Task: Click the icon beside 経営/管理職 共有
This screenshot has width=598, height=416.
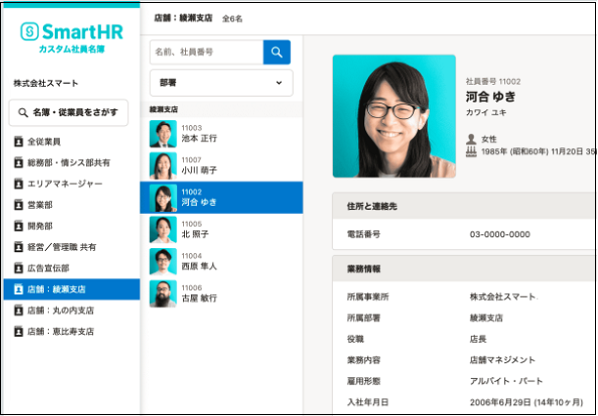Action: (18, 247)
